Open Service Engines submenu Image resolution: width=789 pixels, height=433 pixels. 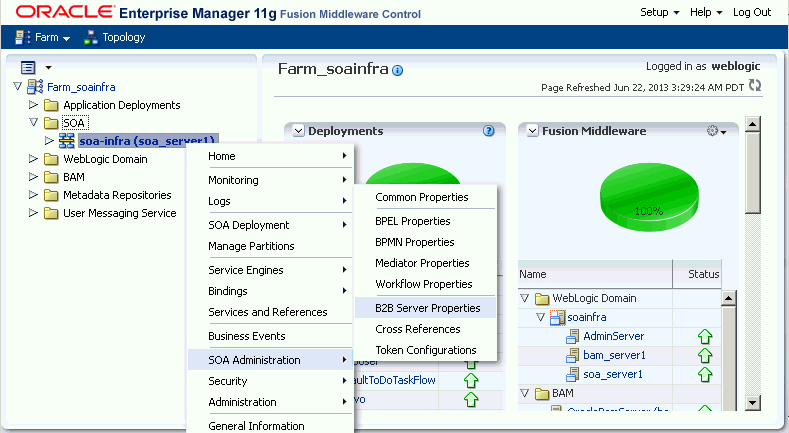271,270
